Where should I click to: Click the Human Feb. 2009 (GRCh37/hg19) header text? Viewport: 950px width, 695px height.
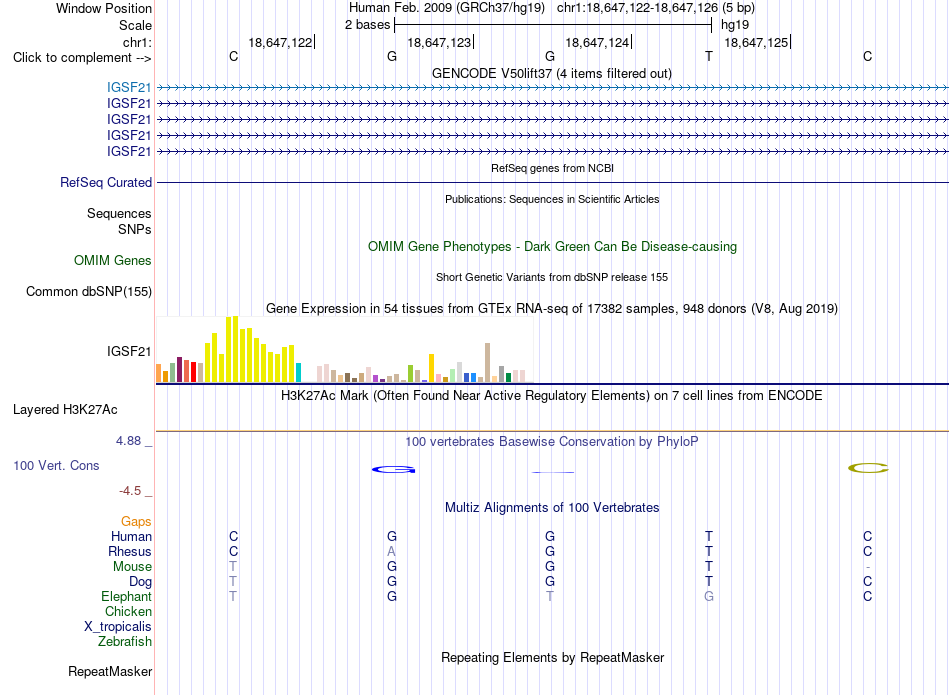447,8
